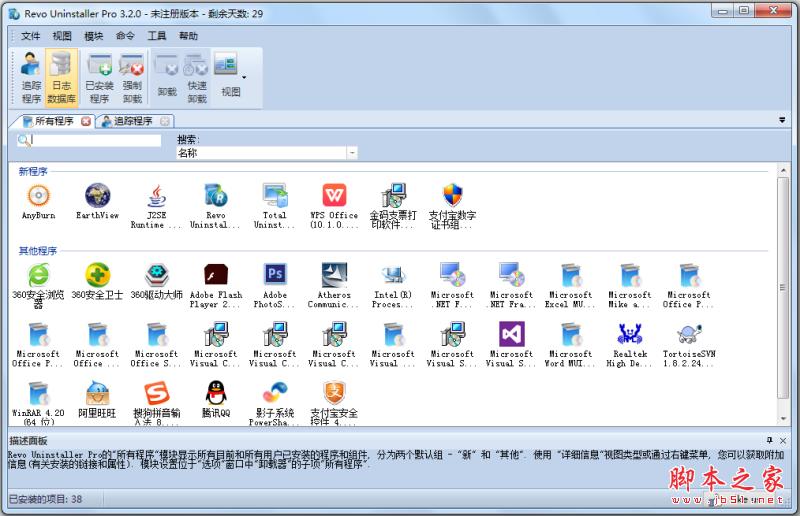Screen dimensions: 800x516
Task: Open the 命令 menu
Action: 125,36
